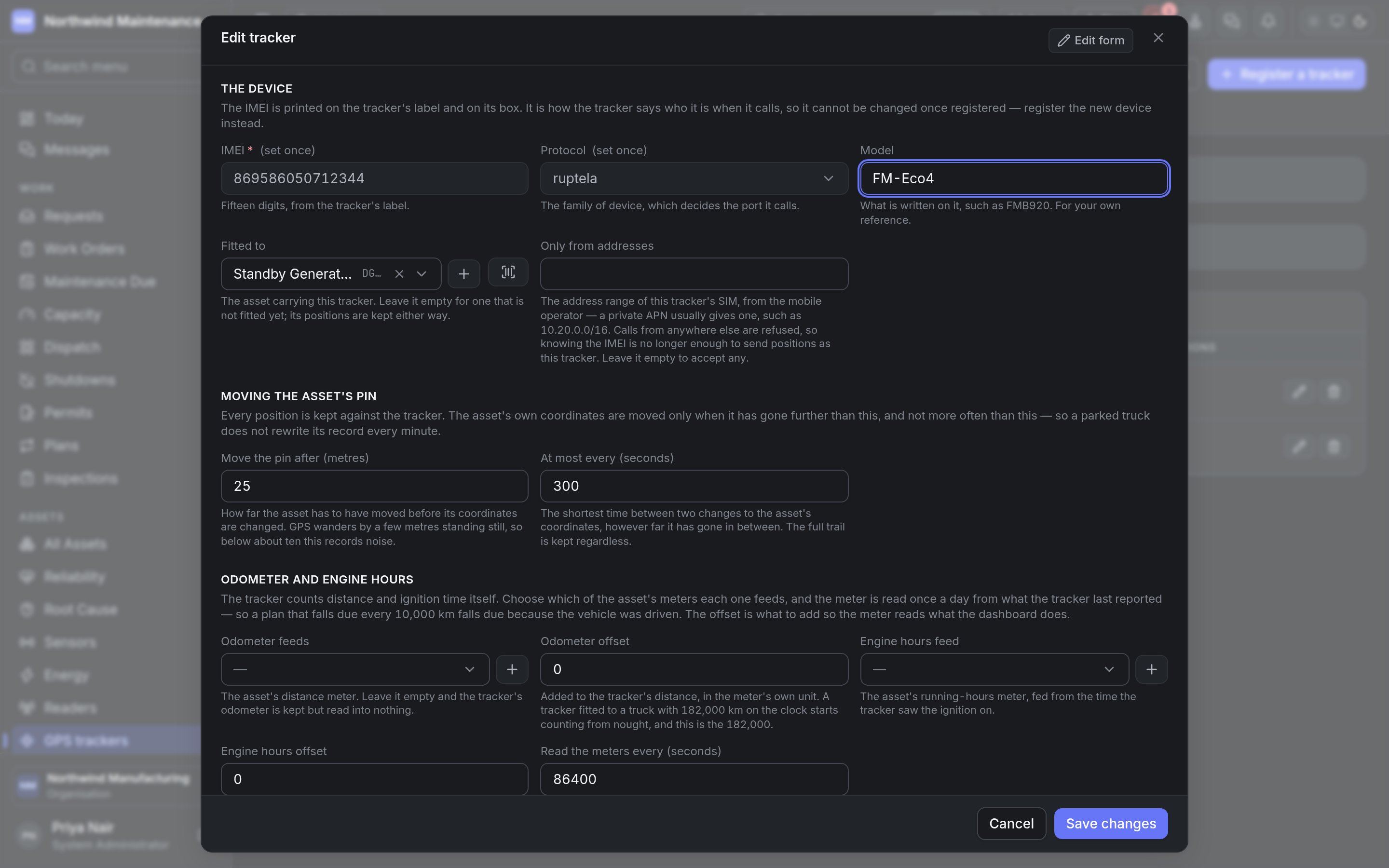
Task: Close the Edit tracker dialog
Action: point(1158,38)
